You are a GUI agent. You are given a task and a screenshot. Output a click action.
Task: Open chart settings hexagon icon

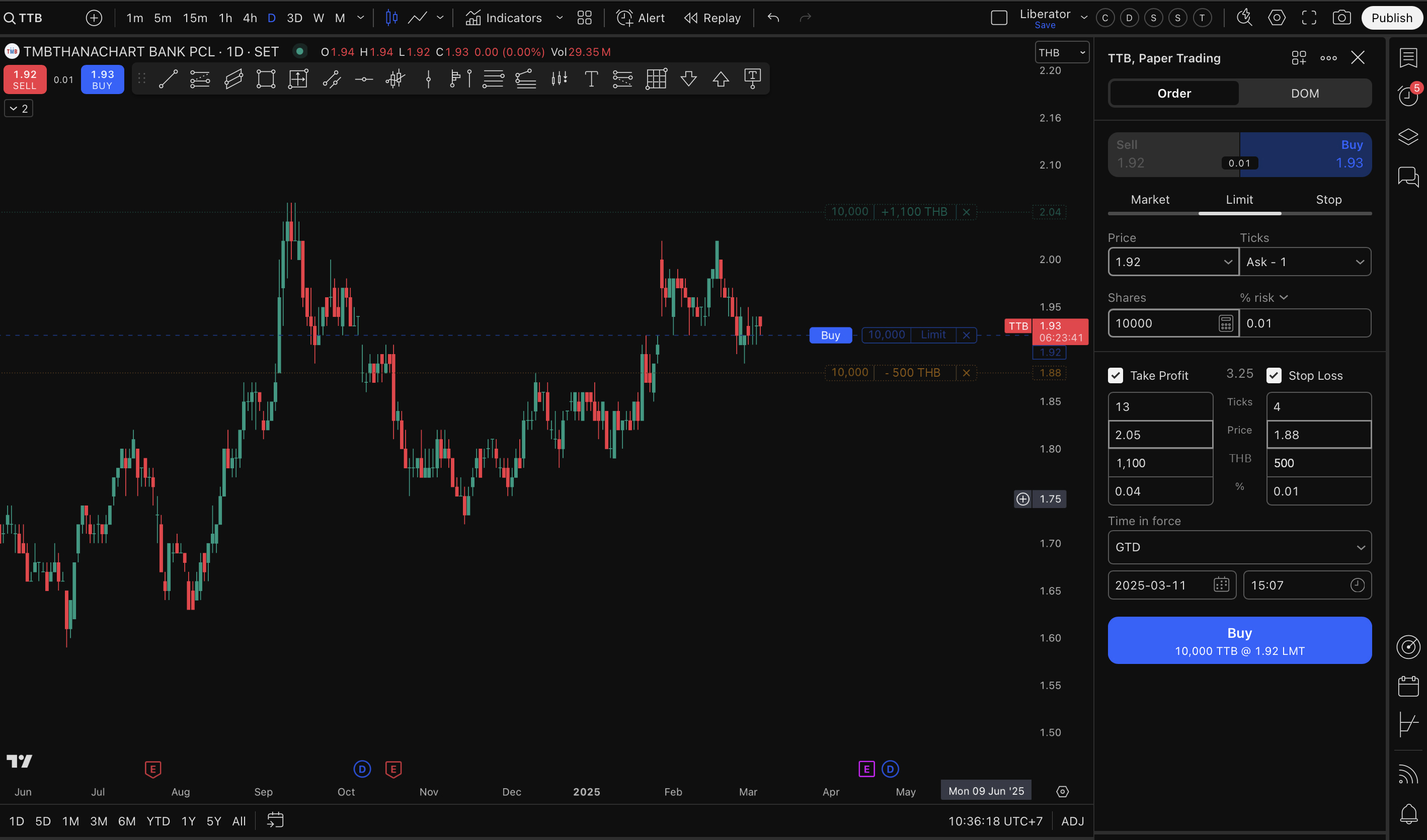point(1277,18)
